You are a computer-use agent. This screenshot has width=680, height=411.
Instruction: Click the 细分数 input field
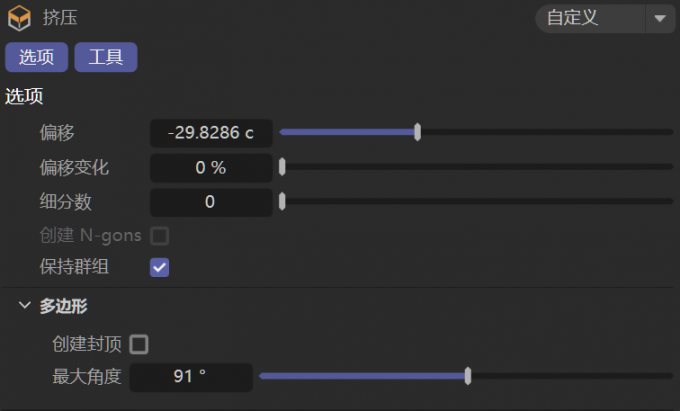pyautogui.click(x=211, y=202)
